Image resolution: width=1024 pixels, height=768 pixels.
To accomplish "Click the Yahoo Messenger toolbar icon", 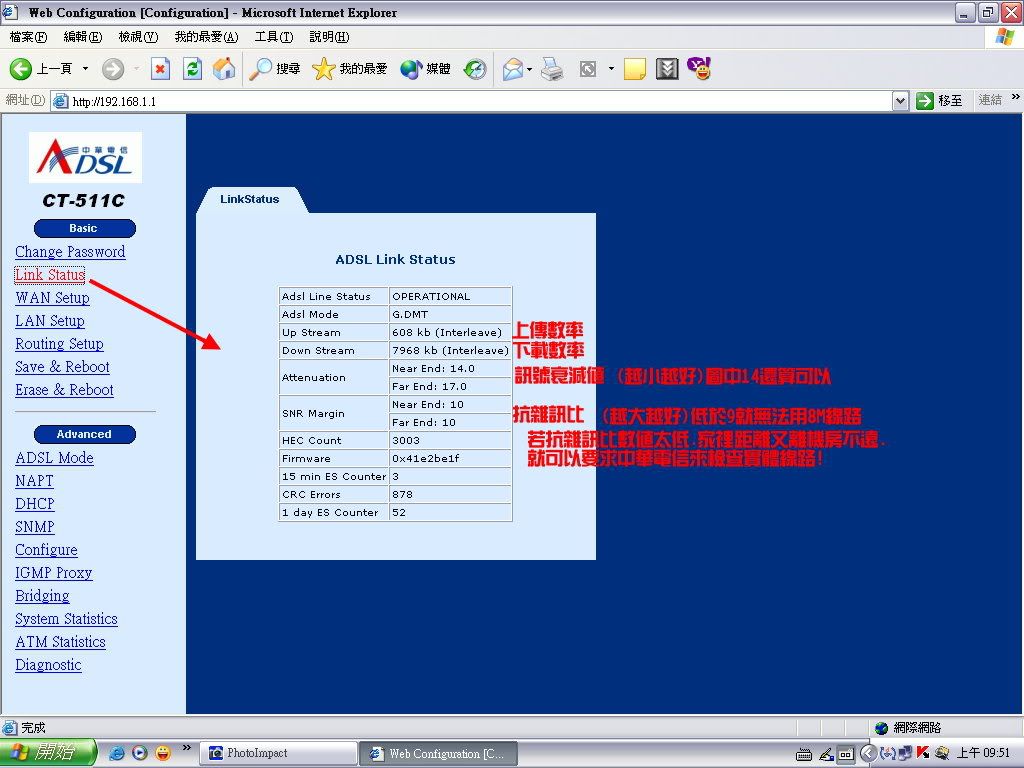I will pos(699,69).
